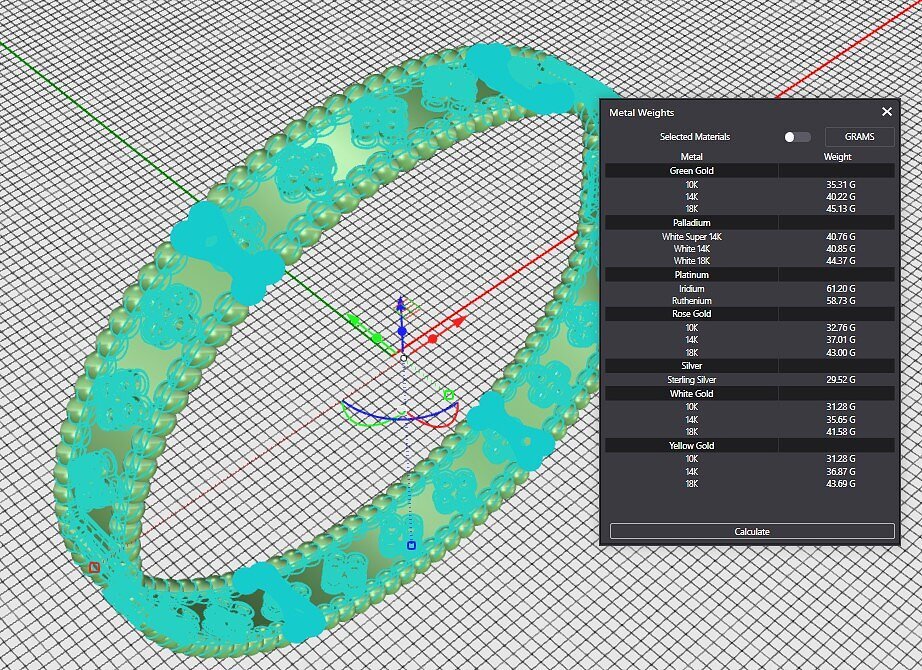The height and width of the screenshot is (670, 922).
Task: Click the blue scale dot on gumball Z-axis
Action: click(x=401, y=330)
